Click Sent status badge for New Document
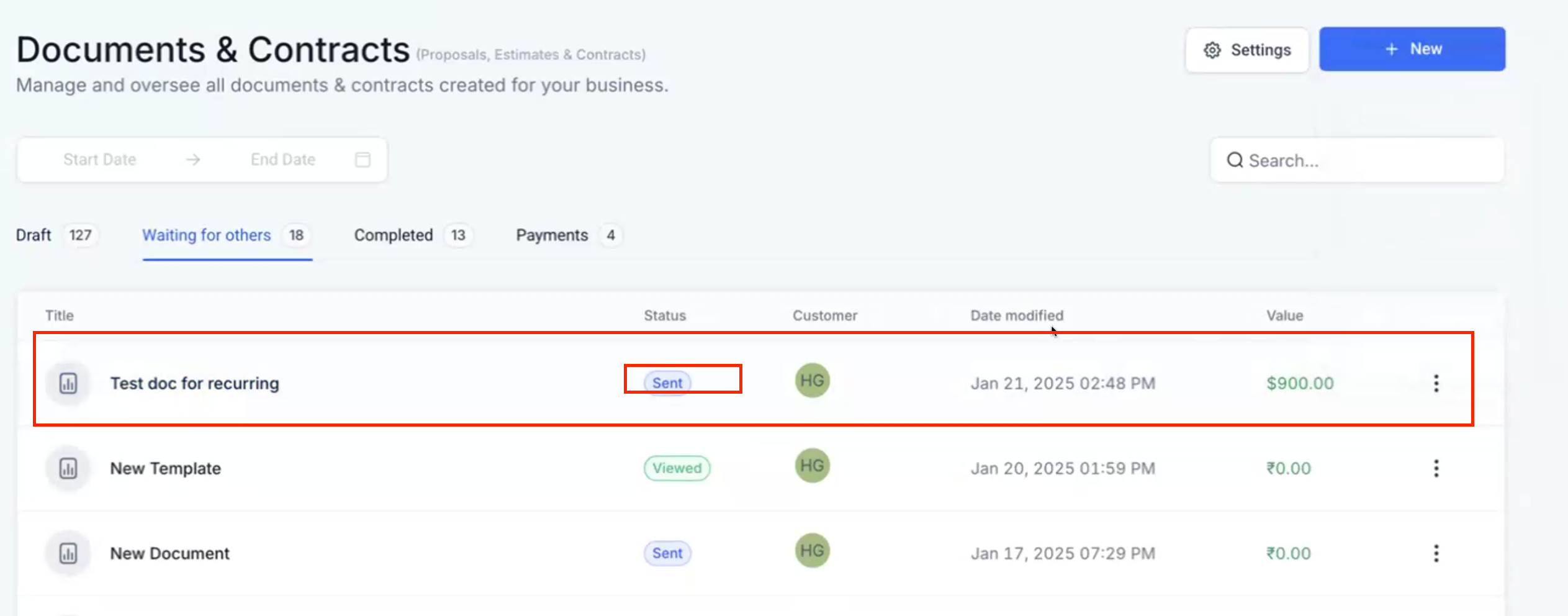The image size is (1568, 616). click(x=667, y=553)
